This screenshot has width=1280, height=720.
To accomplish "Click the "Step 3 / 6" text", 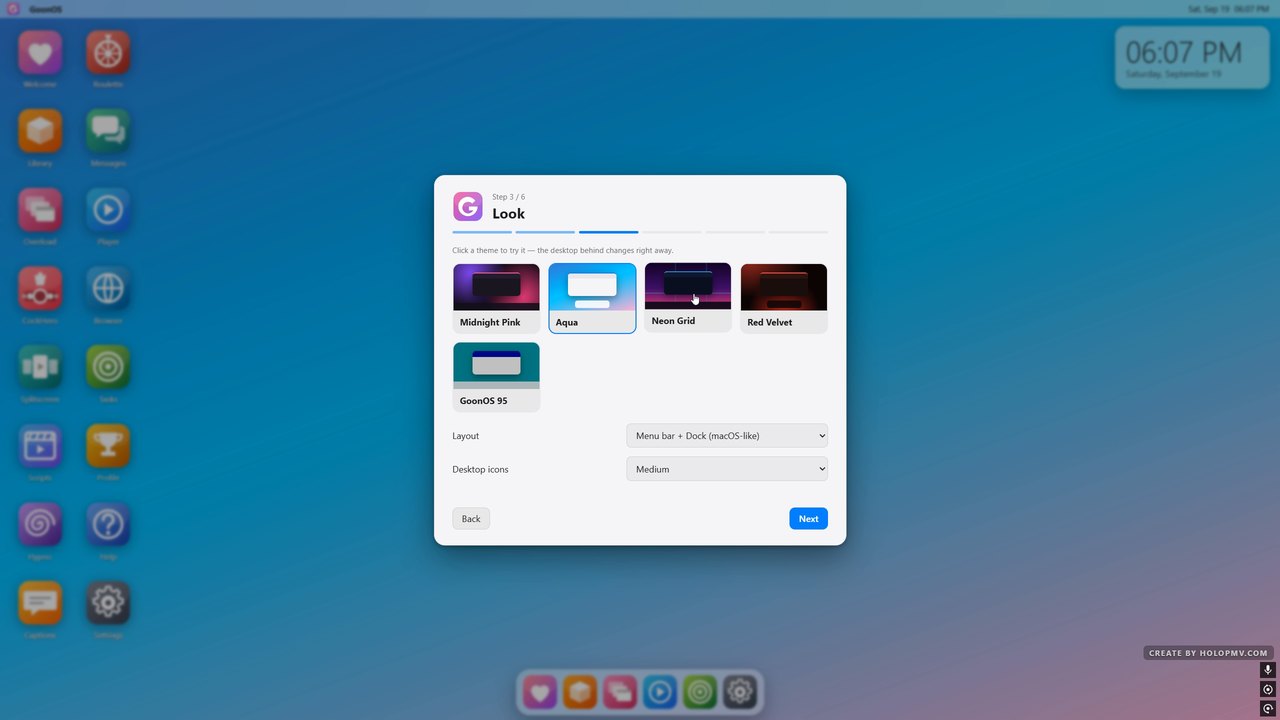I will click(x=508, y=197).
